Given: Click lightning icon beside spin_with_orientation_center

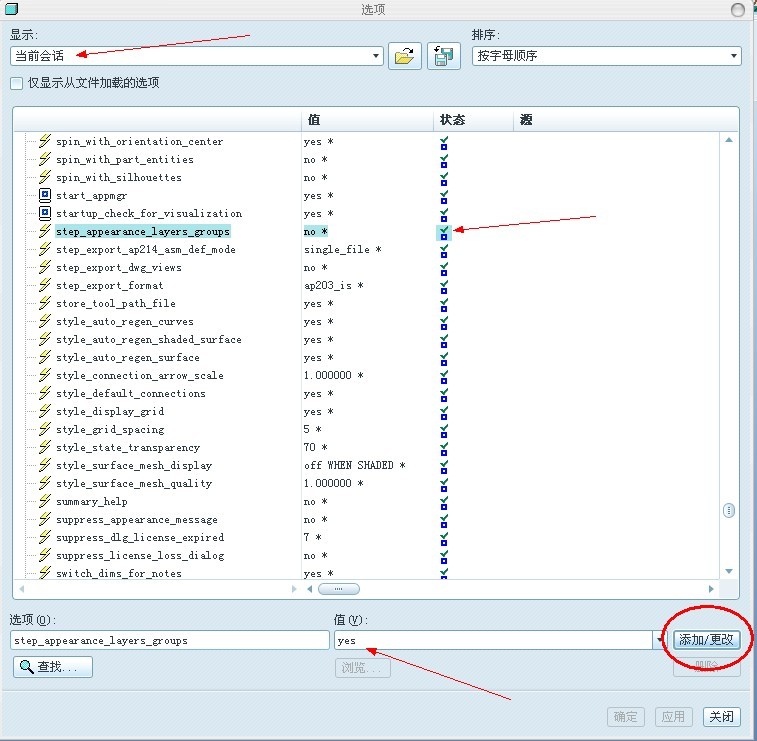Looking at the screenshot, I should 45,141.
